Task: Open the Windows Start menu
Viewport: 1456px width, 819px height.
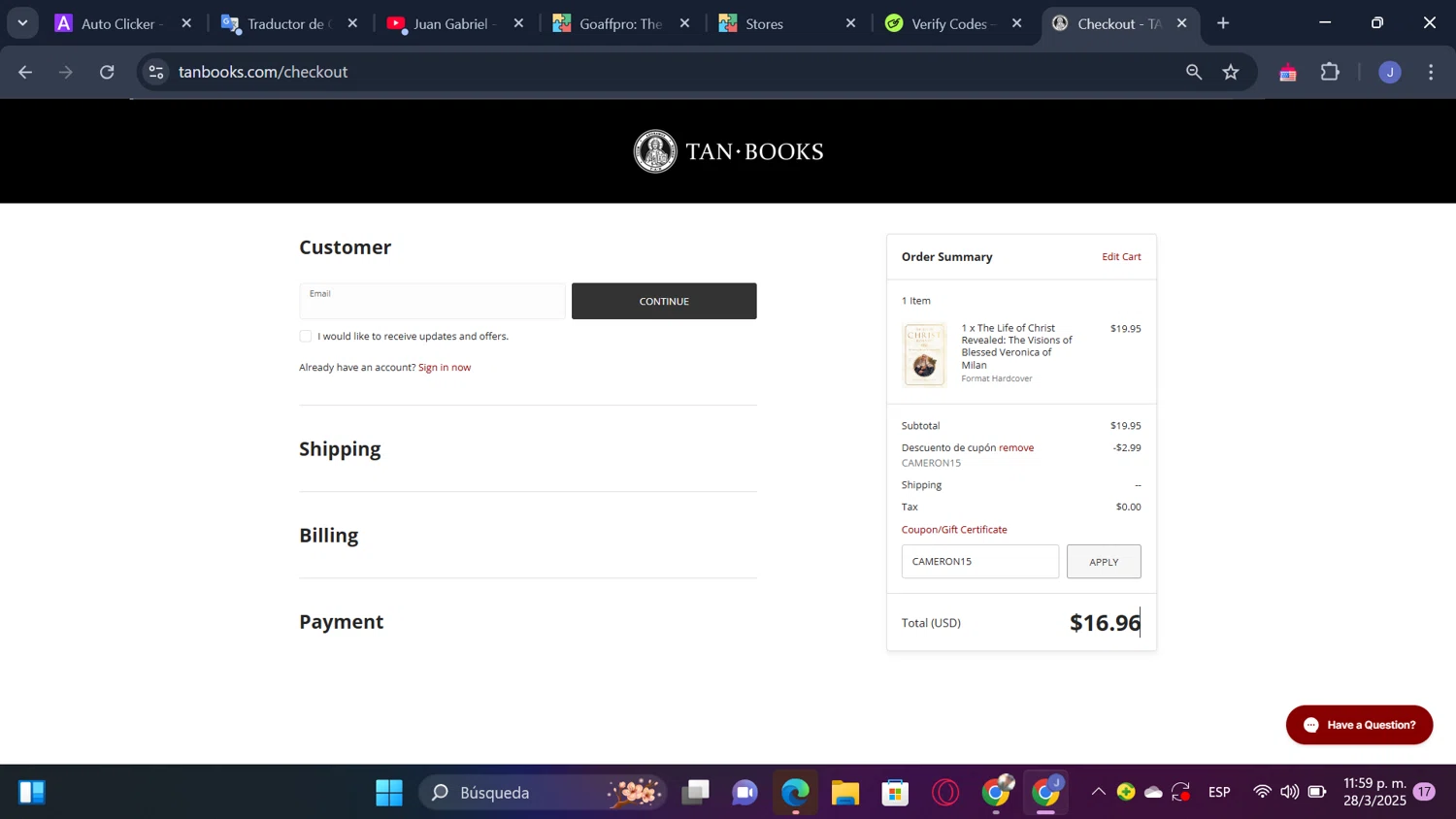Action: click(x=389, y=793)
